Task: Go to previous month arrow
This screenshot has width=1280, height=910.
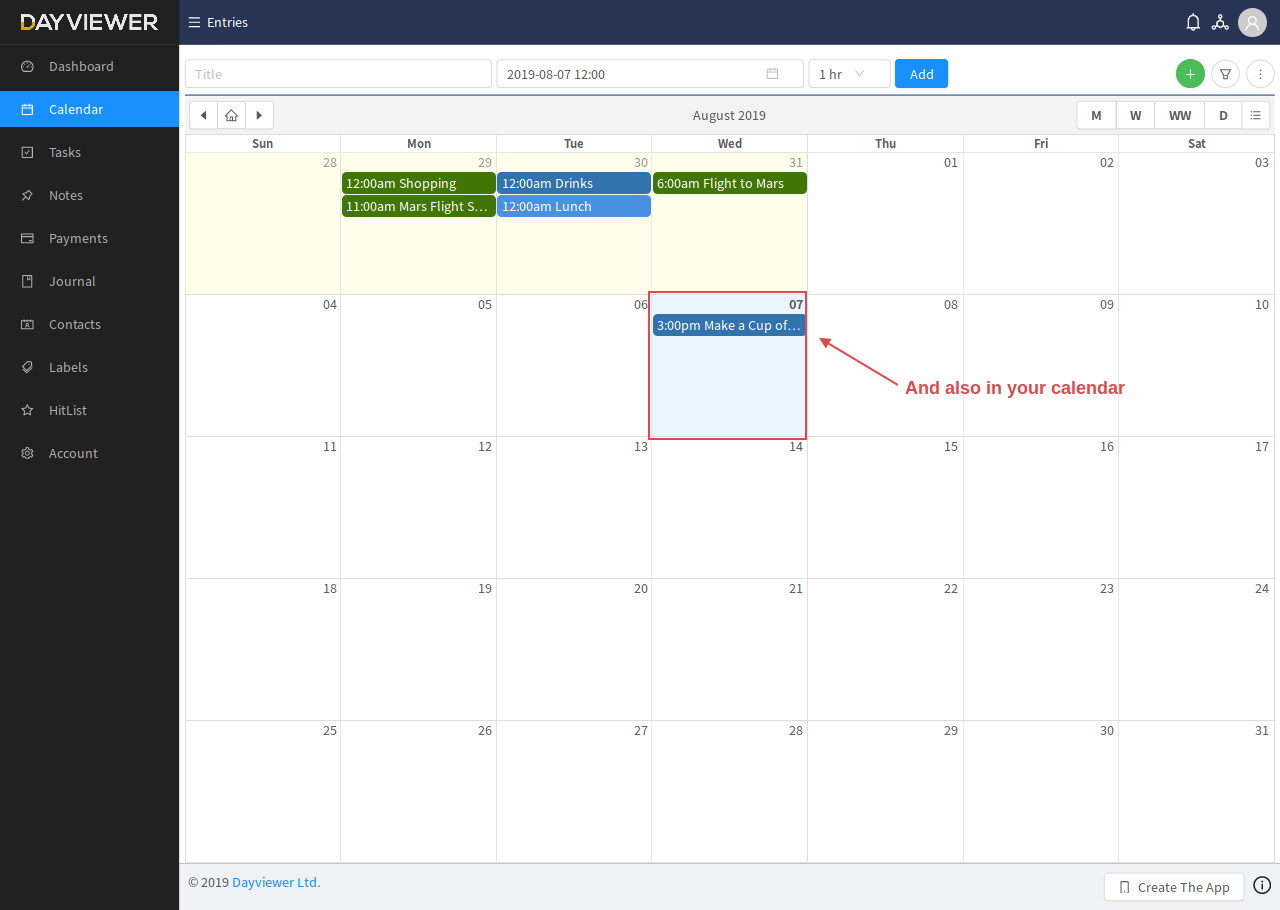Action: (203, 115)
